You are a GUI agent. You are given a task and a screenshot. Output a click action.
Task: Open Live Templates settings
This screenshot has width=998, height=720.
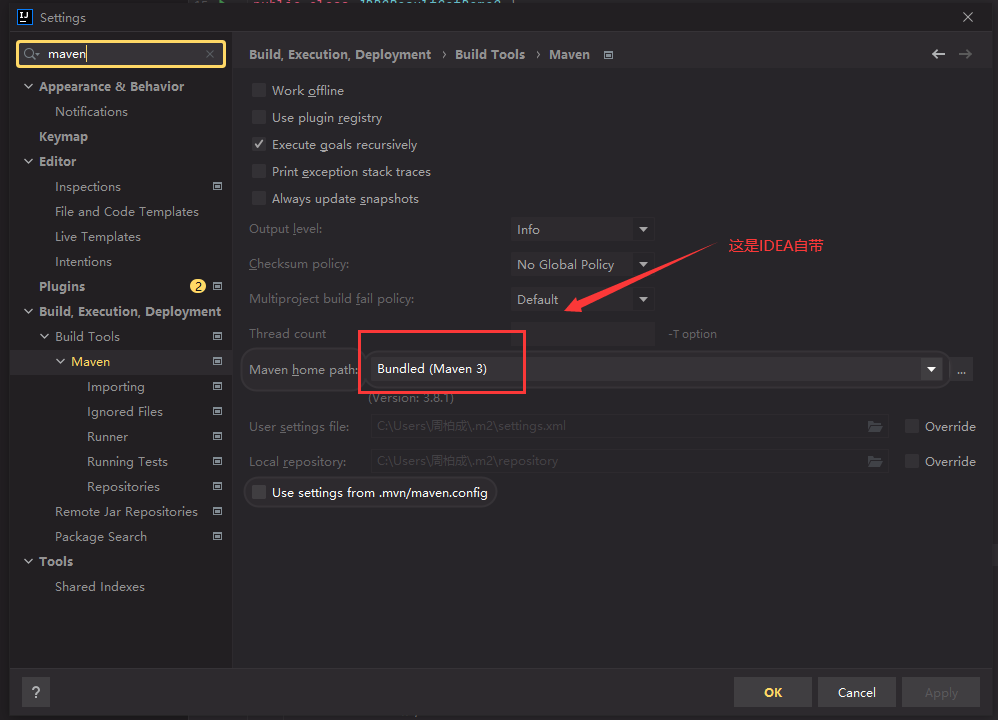[x=98, y=237]
